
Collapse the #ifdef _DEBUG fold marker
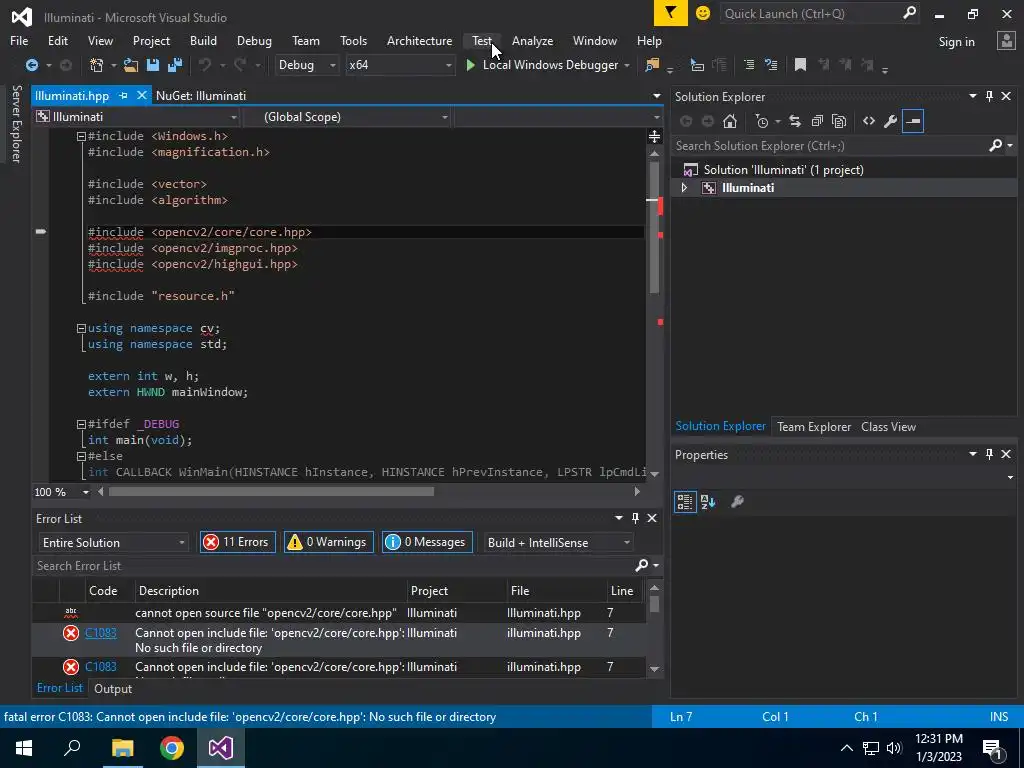pyautogui.click(x=81, y=424)
